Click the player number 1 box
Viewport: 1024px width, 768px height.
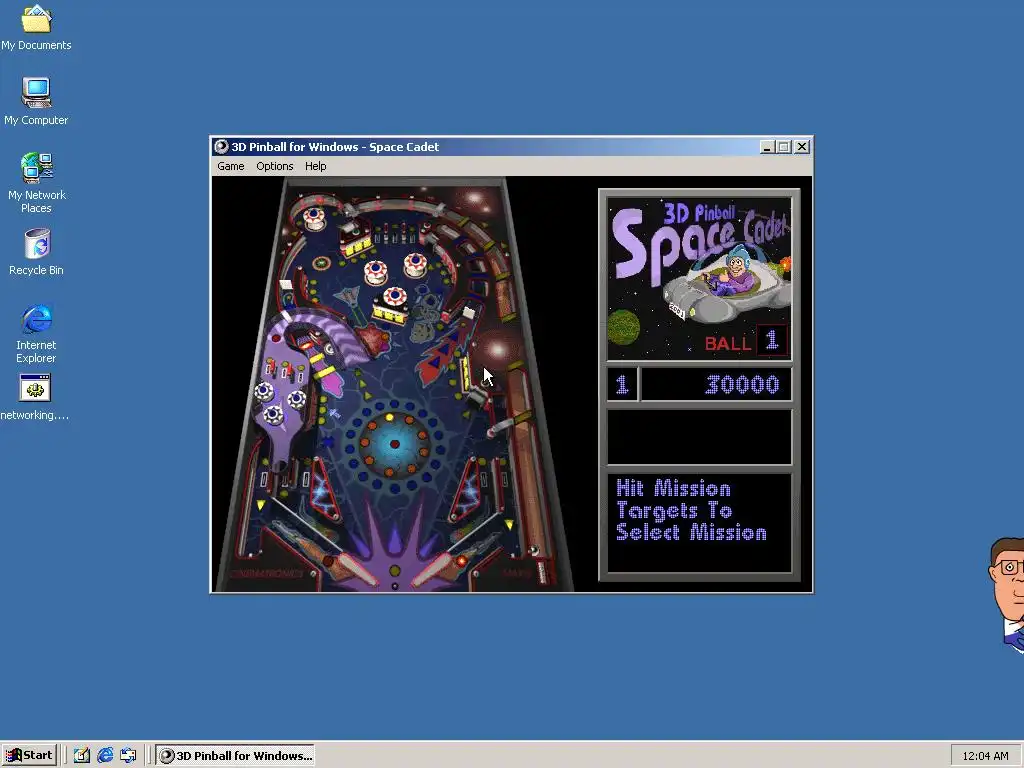point(622,385)
